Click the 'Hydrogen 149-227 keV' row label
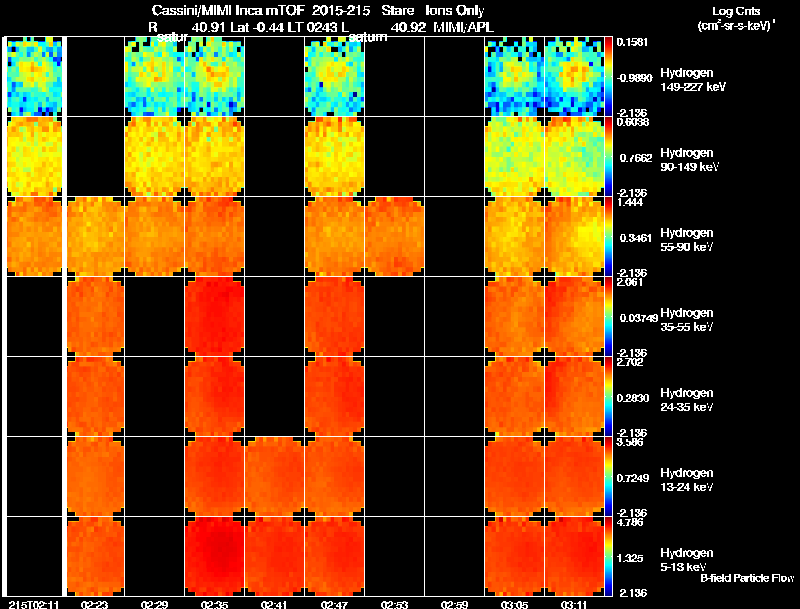This screenshot has width=800, height=609. coord(693,80)
